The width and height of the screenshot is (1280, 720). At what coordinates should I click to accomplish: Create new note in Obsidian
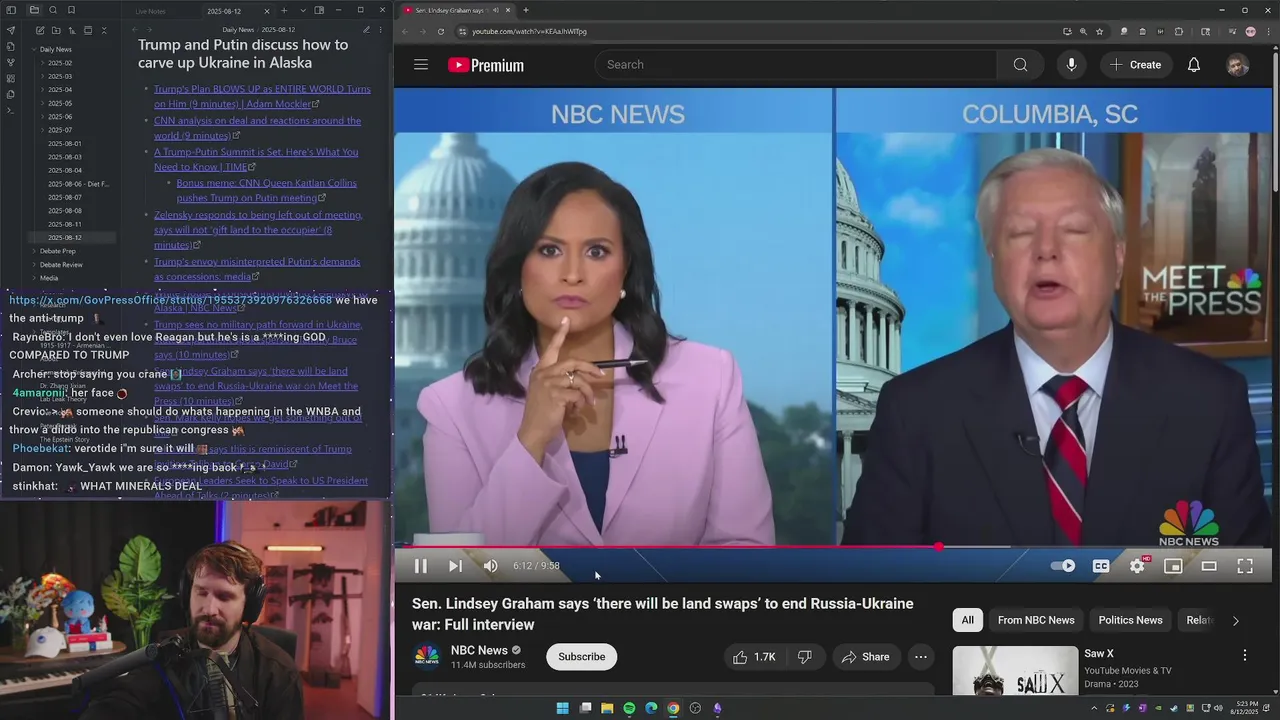click(40, 31)
